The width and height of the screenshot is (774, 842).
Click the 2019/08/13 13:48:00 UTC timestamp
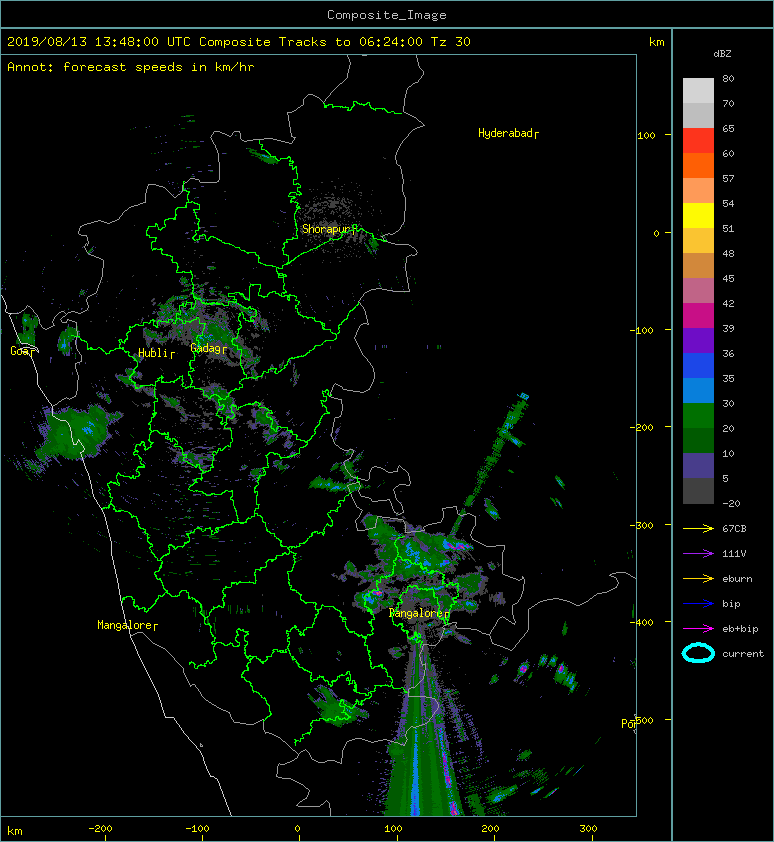[99, 42]
